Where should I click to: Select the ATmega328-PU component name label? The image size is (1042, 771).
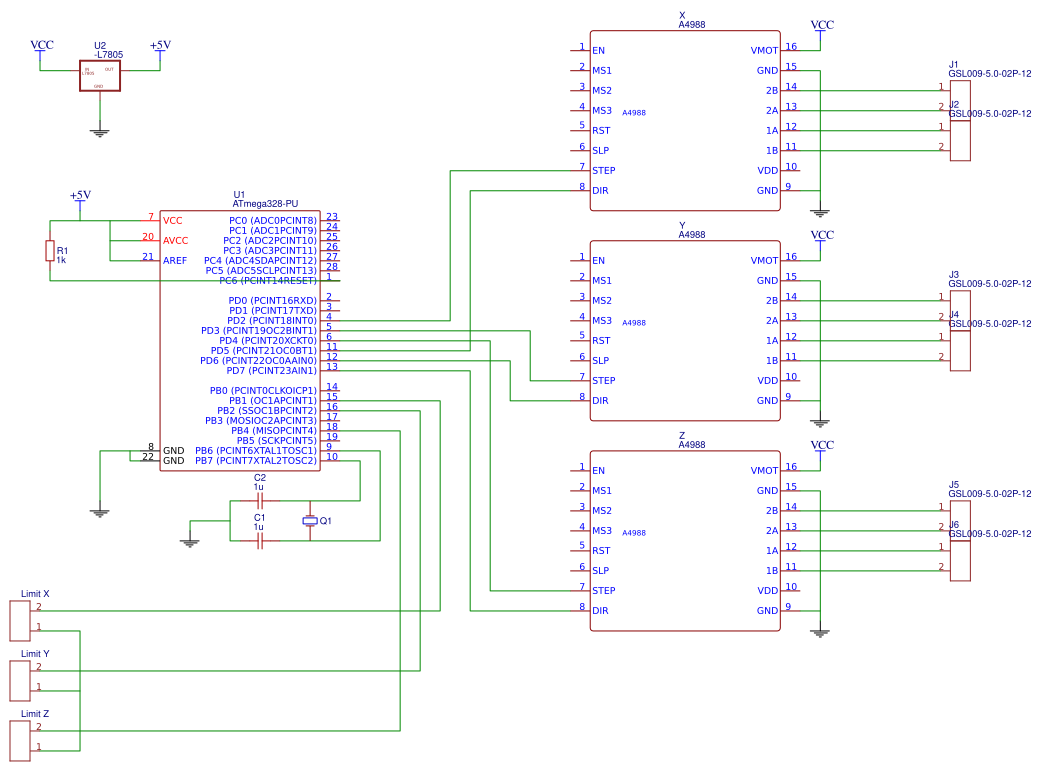[x=265, y=204]
